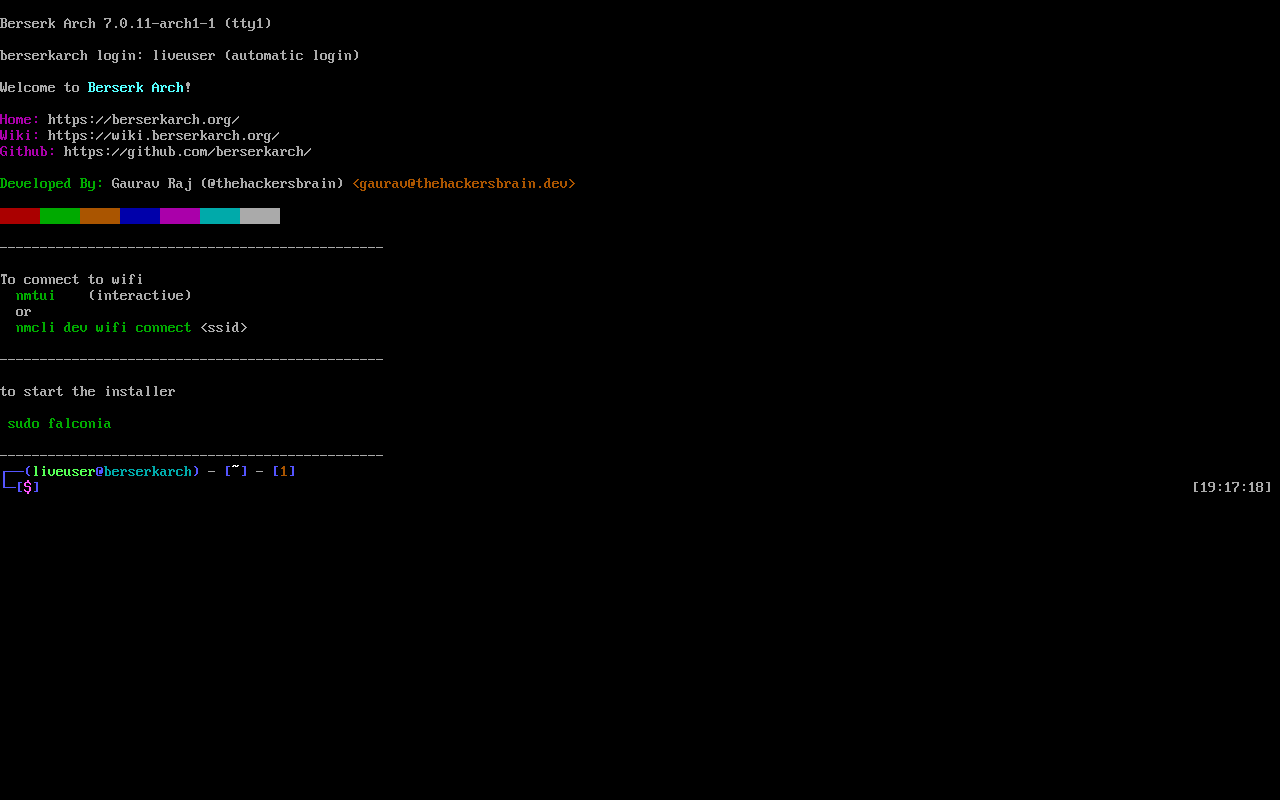Viewport: 1280px width, 800px height.
Task: Click the 'Wiki:' magenta label
Action: [20, 136]
